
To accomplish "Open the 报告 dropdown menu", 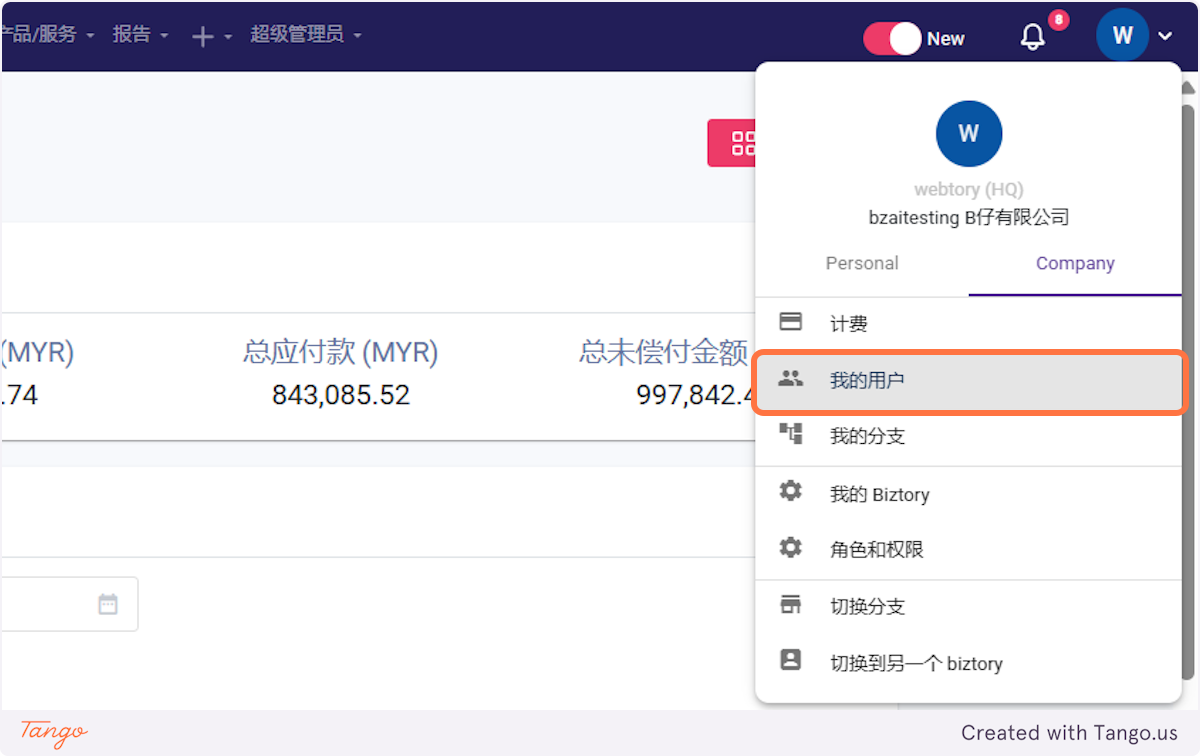I will tap(140, 34).
